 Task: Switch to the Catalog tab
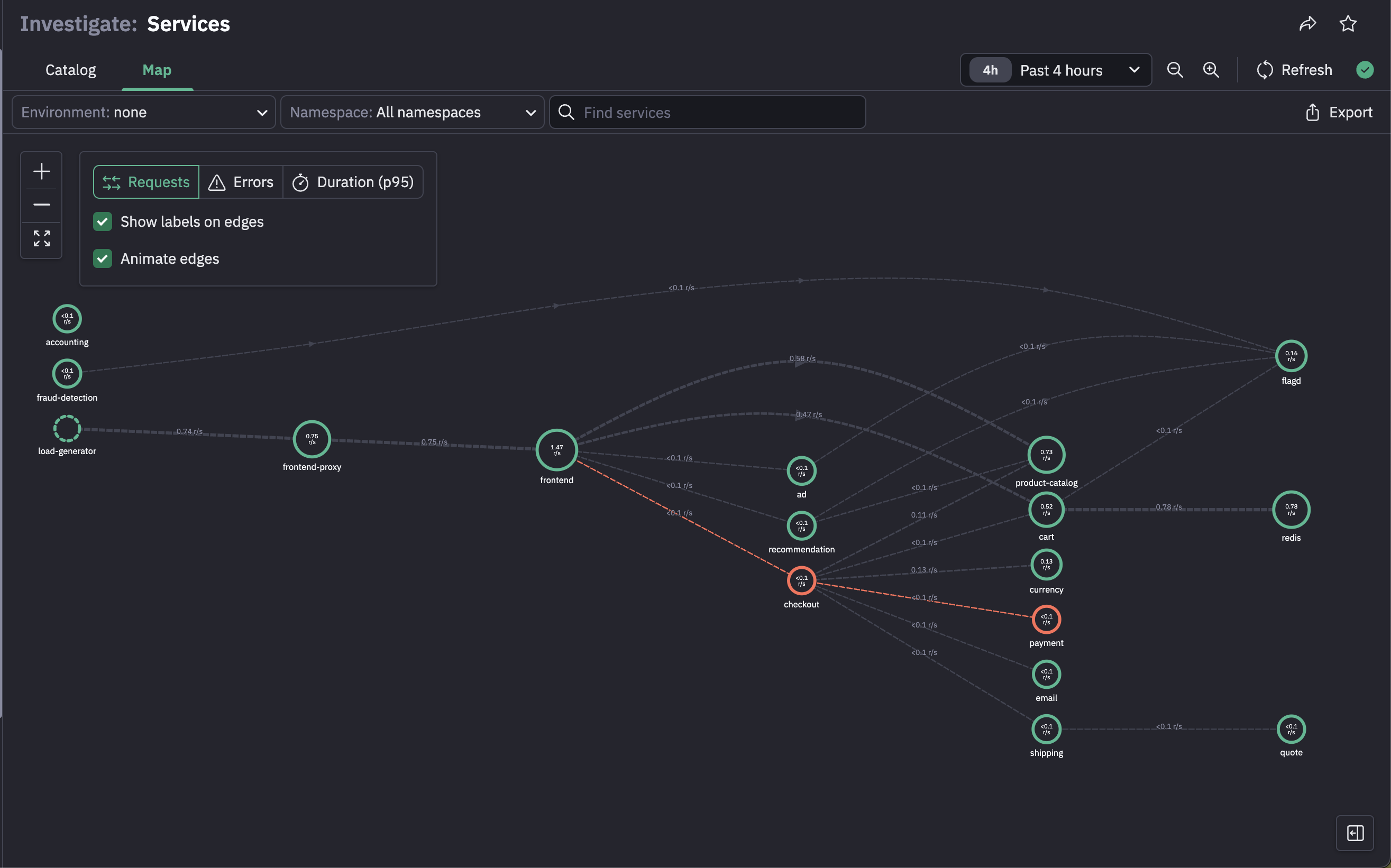(71, 70)
